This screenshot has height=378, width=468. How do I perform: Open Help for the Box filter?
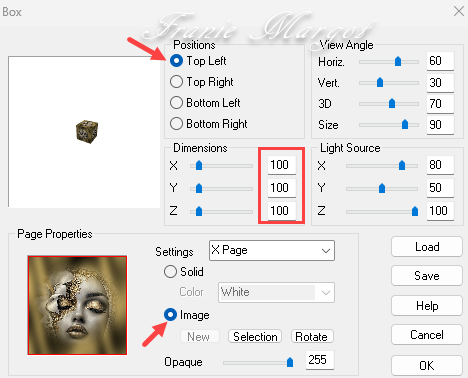(427, 306)
